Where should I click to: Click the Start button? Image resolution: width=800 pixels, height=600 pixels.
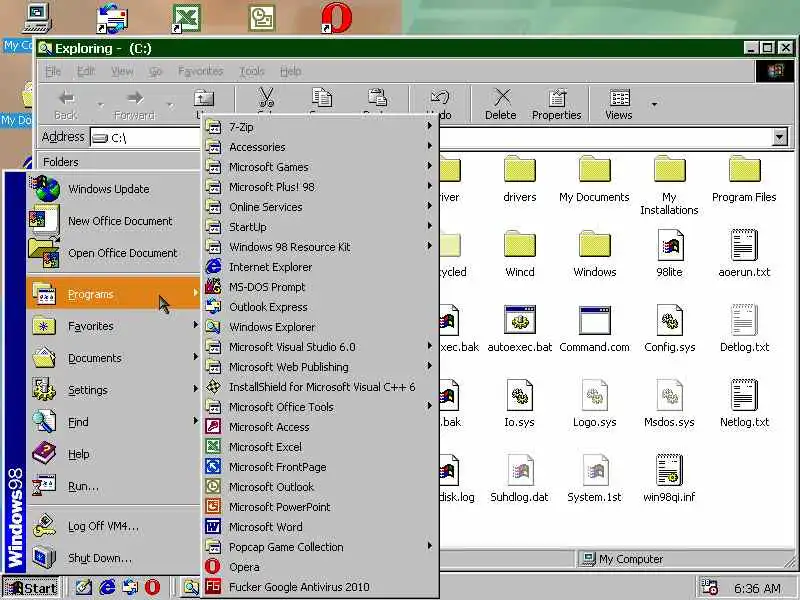click(x=31, y=588)
